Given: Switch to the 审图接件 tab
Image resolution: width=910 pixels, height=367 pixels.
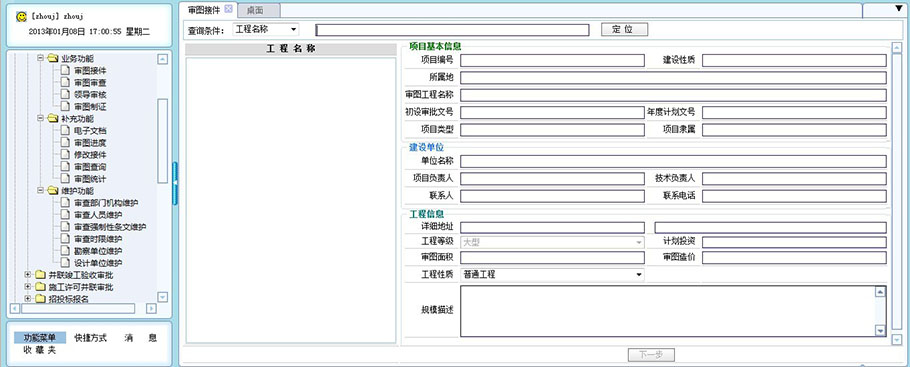Looking at the screenshot, I should [x=204, y=10].
